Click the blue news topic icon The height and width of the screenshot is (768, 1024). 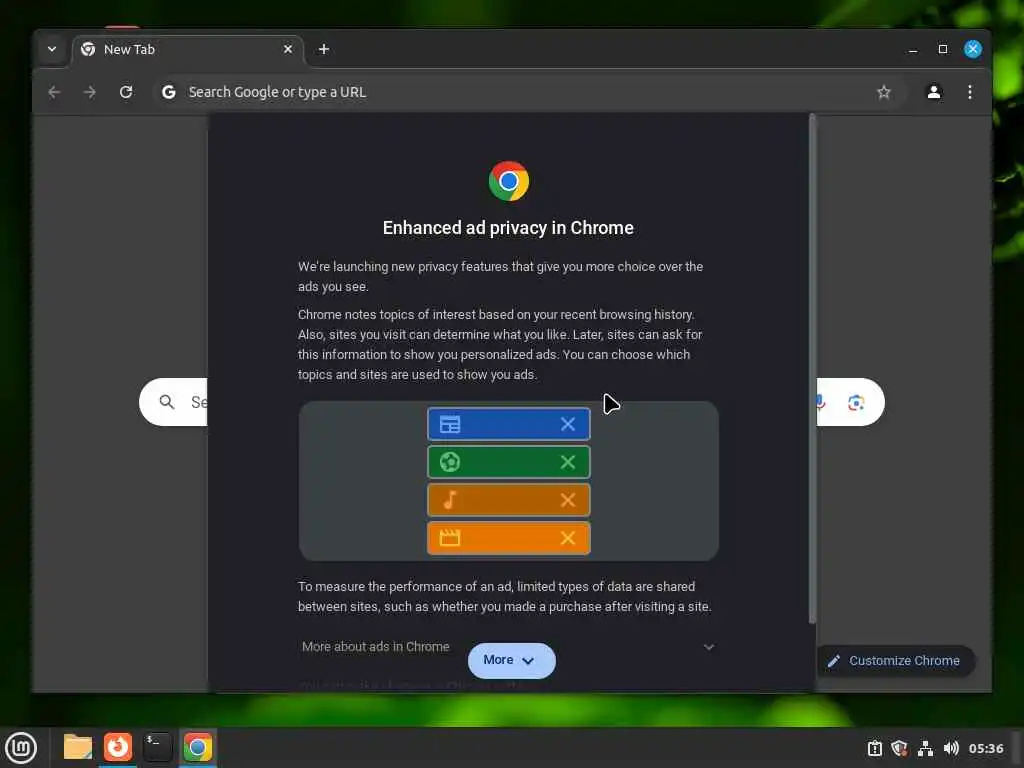(450, 424)
